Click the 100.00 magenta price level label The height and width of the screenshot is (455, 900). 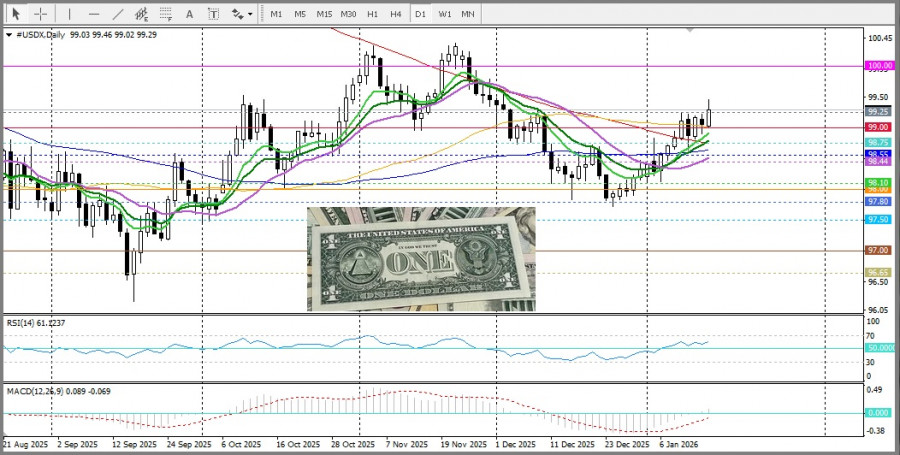[x=879, y=66]
